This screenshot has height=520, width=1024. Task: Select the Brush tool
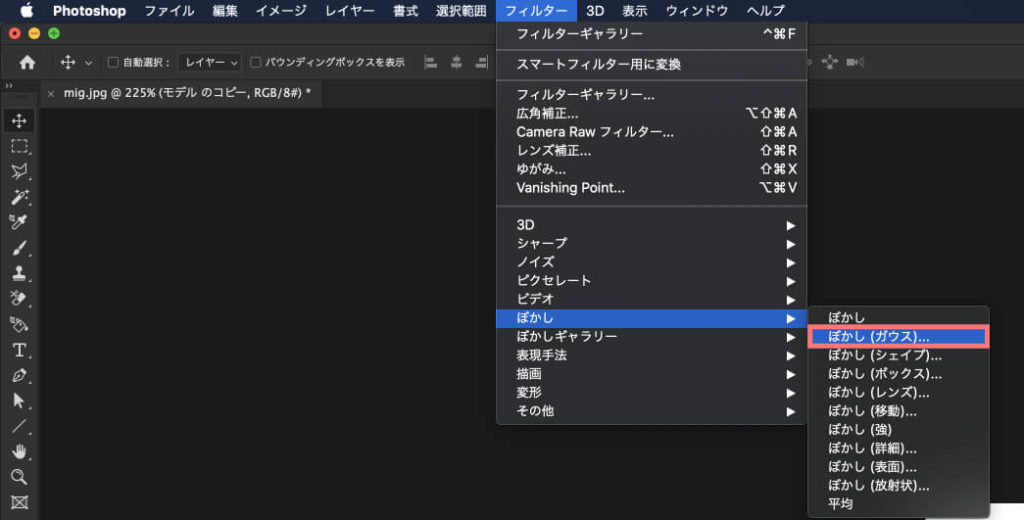click(x=19, y=248)
